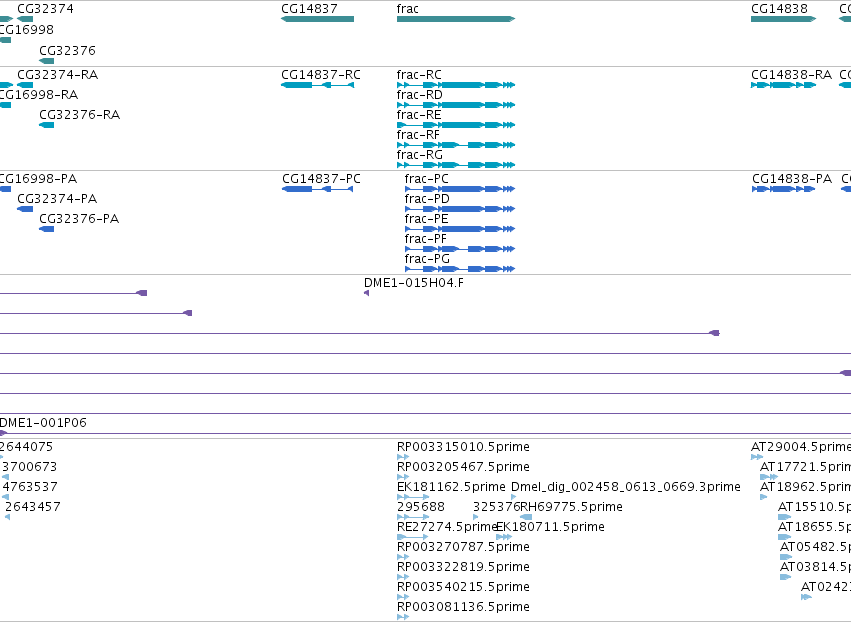851x622 pixels.
Task: Click the EK180711.5prime EST label
Action: [550, 527]
